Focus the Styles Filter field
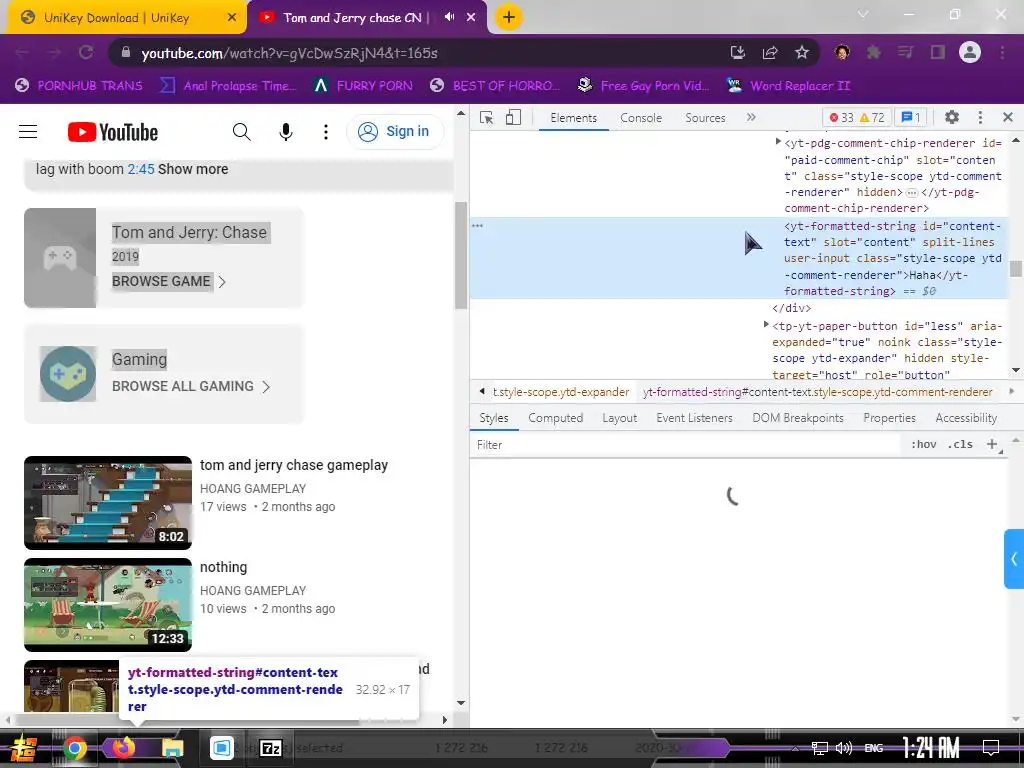 [686, 445]
